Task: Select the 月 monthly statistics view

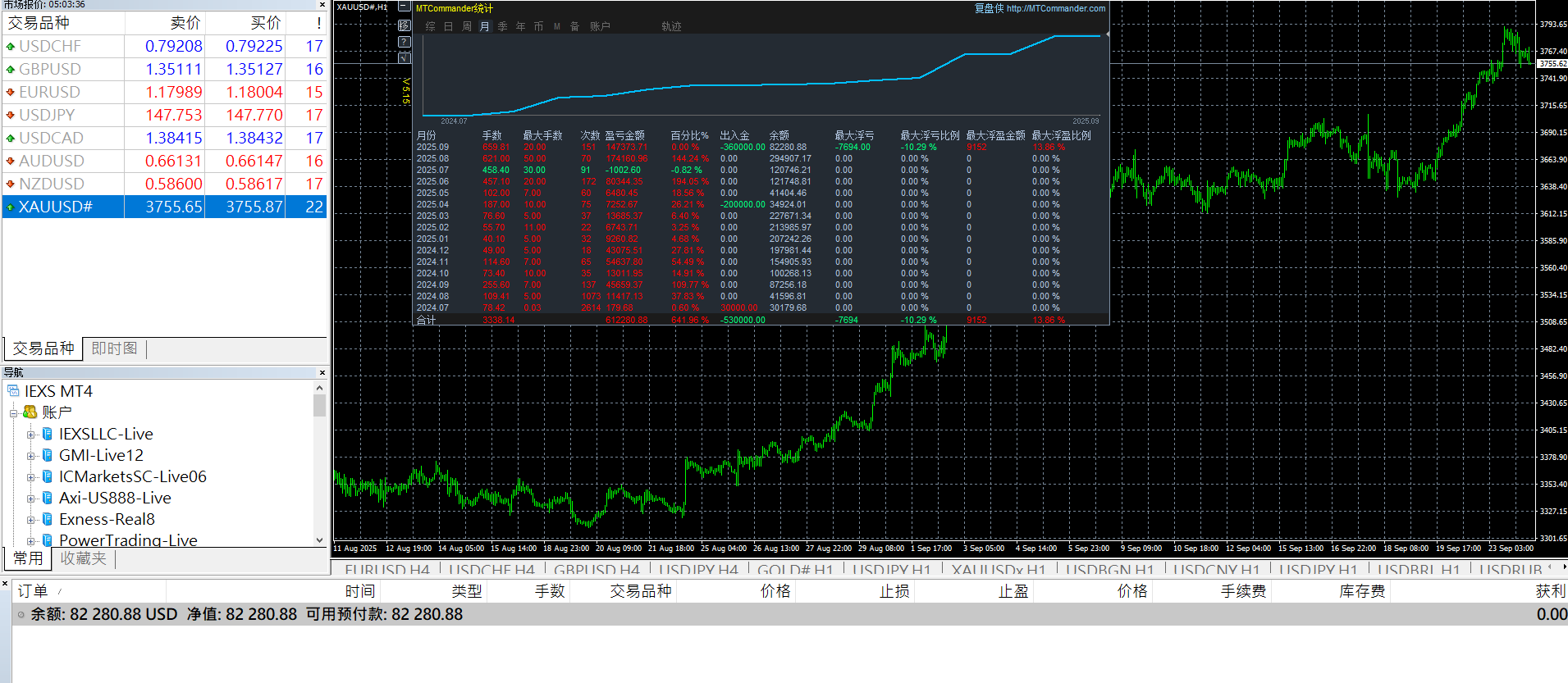Action: [x=485, y=27]
